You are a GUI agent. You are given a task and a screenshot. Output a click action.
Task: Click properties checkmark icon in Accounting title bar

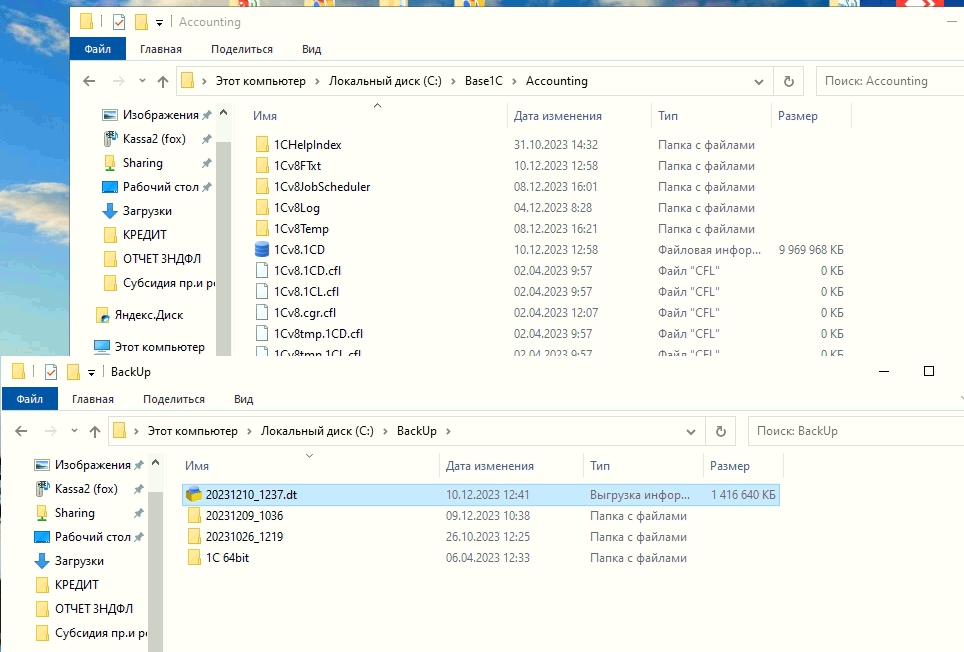[119, 22]
